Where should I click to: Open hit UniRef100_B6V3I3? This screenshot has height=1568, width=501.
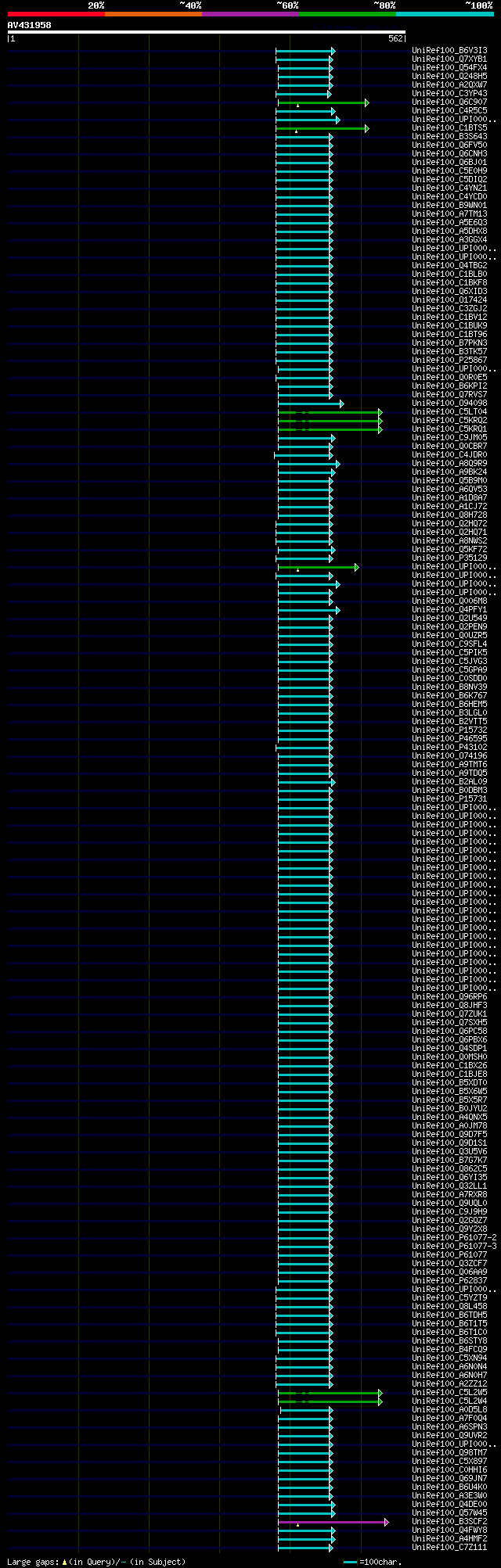tap(449, 50)
